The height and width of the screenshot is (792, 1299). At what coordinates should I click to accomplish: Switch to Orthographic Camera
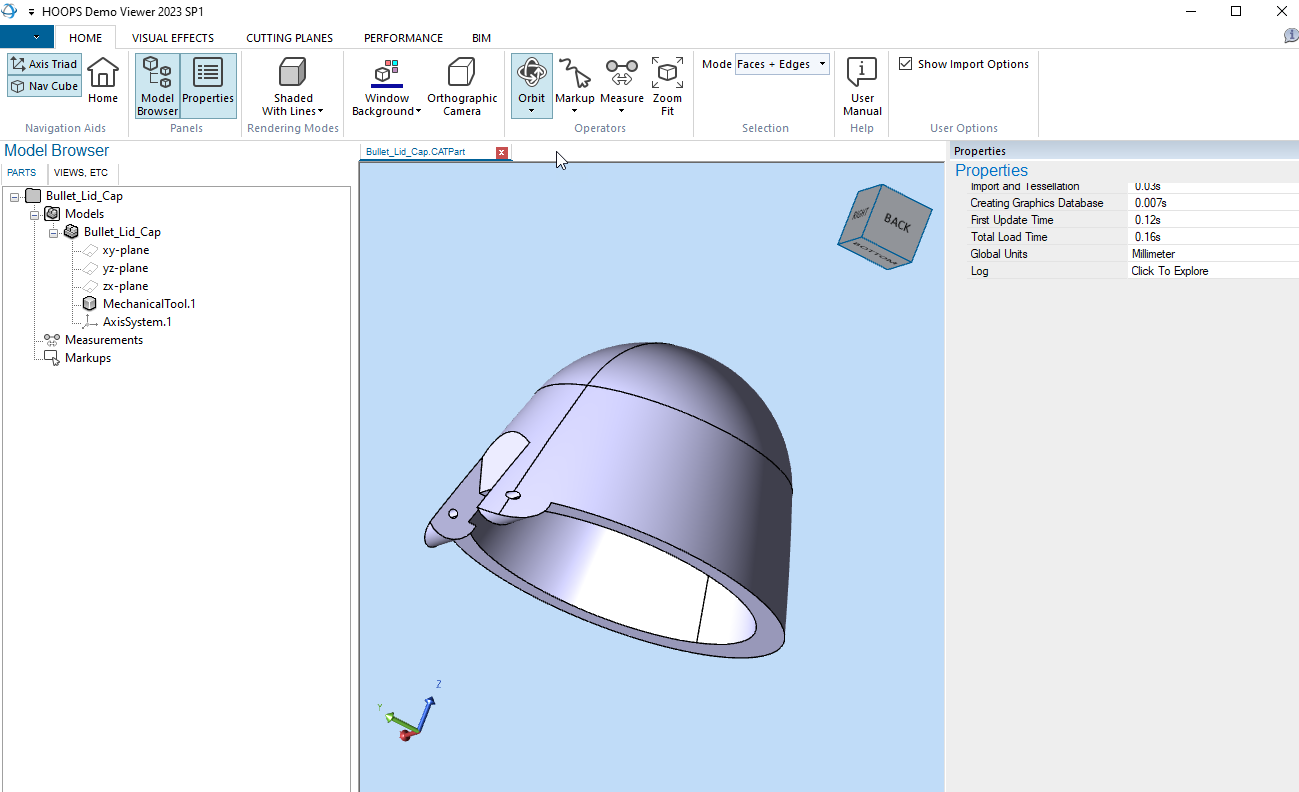(461, 84)
